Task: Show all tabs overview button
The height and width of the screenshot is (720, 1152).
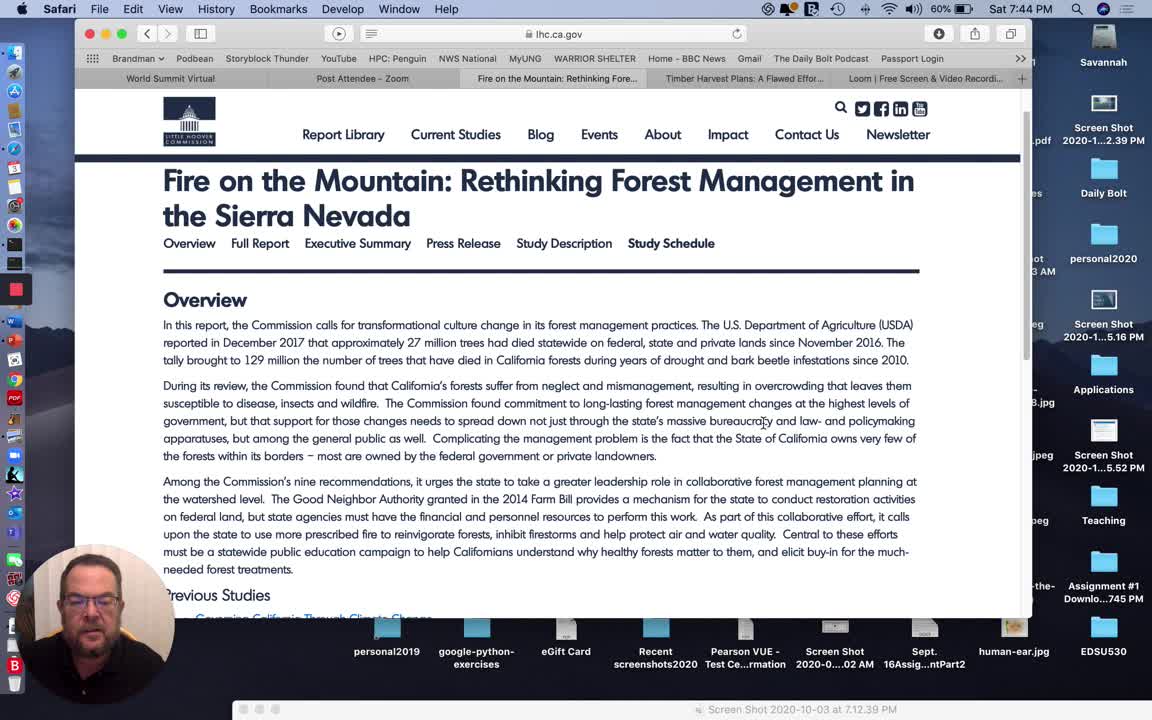Action: point(1011,34)
